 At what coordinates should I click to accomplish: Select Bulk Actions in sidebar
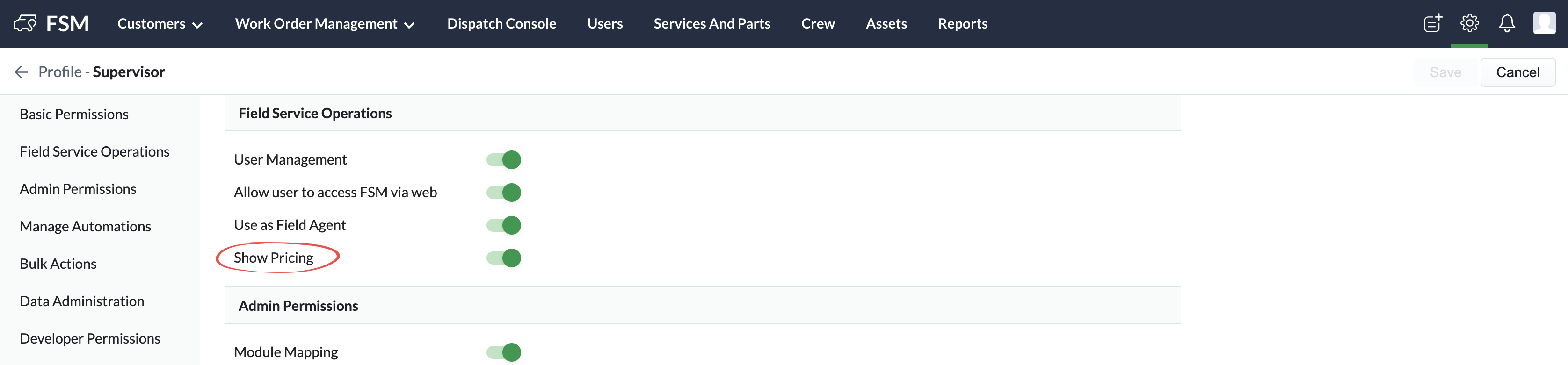(x=58, y=264)
